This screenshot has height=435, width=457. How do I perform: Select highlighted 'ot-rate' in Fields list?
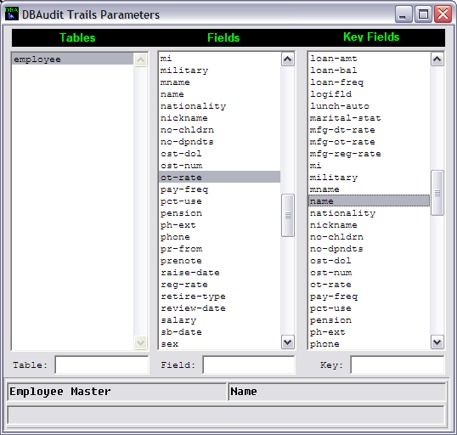coord(220,177)
